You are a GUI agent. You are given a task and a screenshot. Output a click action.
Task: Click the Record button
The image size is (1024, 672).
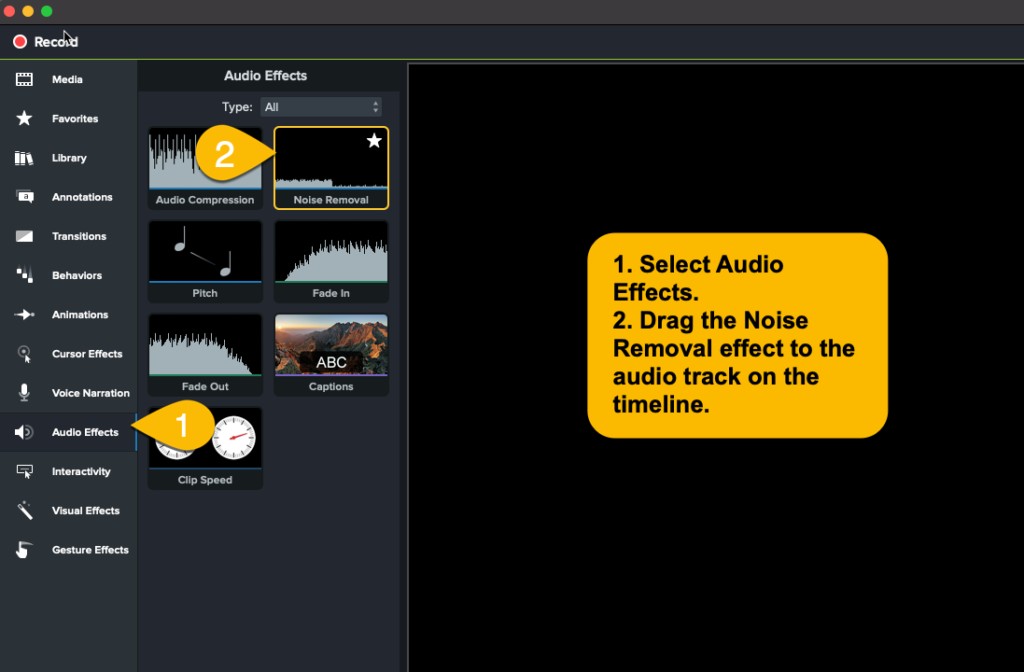[44, 41]
